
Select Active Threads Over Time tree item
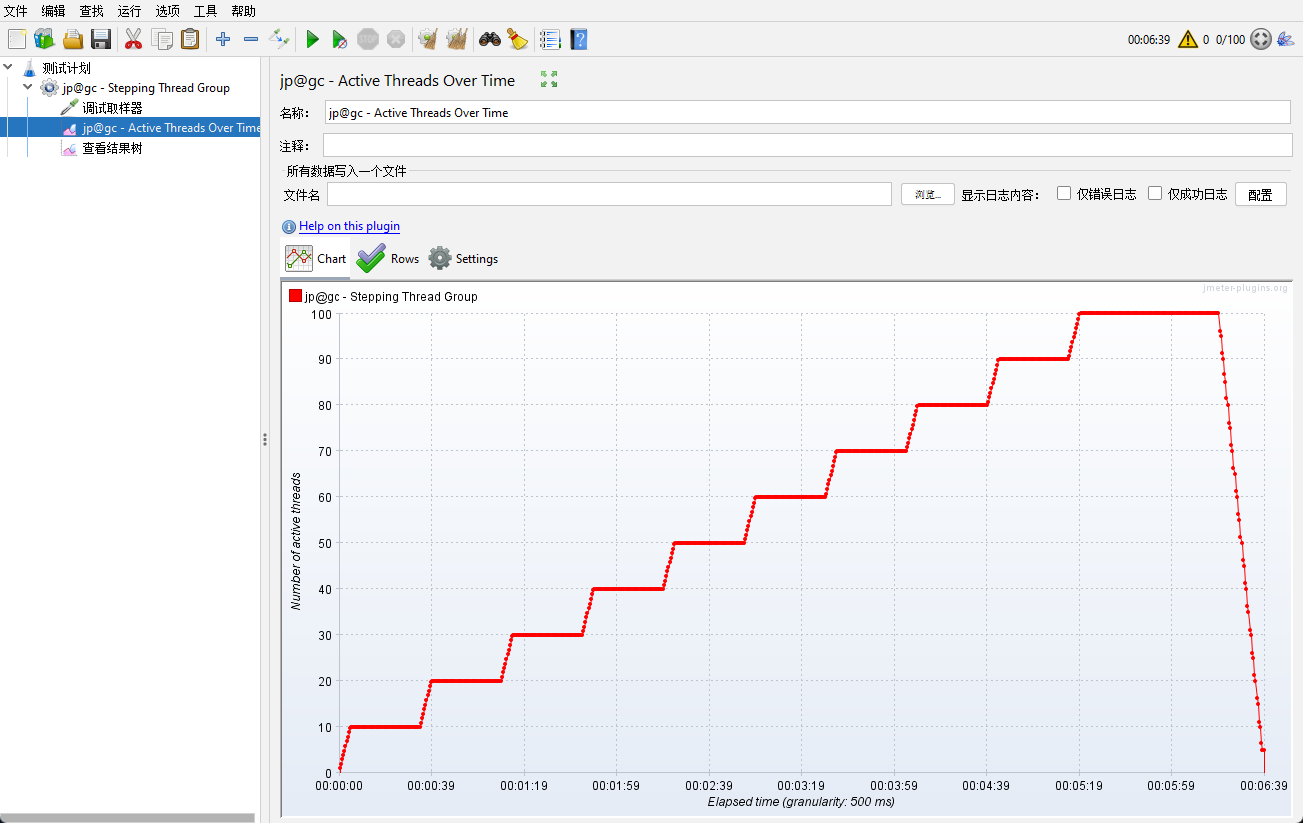171,128
